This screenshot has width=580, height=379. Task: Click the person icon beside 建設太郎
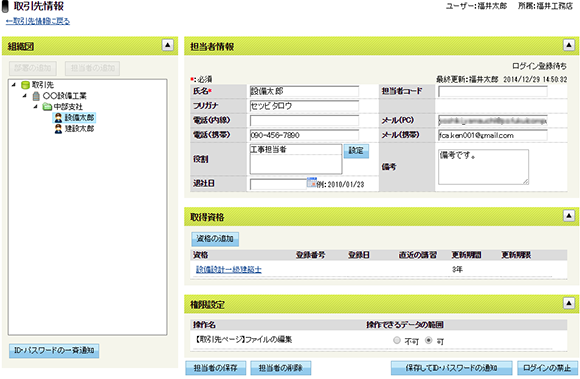pyautogui.click(x=58, y=129)
